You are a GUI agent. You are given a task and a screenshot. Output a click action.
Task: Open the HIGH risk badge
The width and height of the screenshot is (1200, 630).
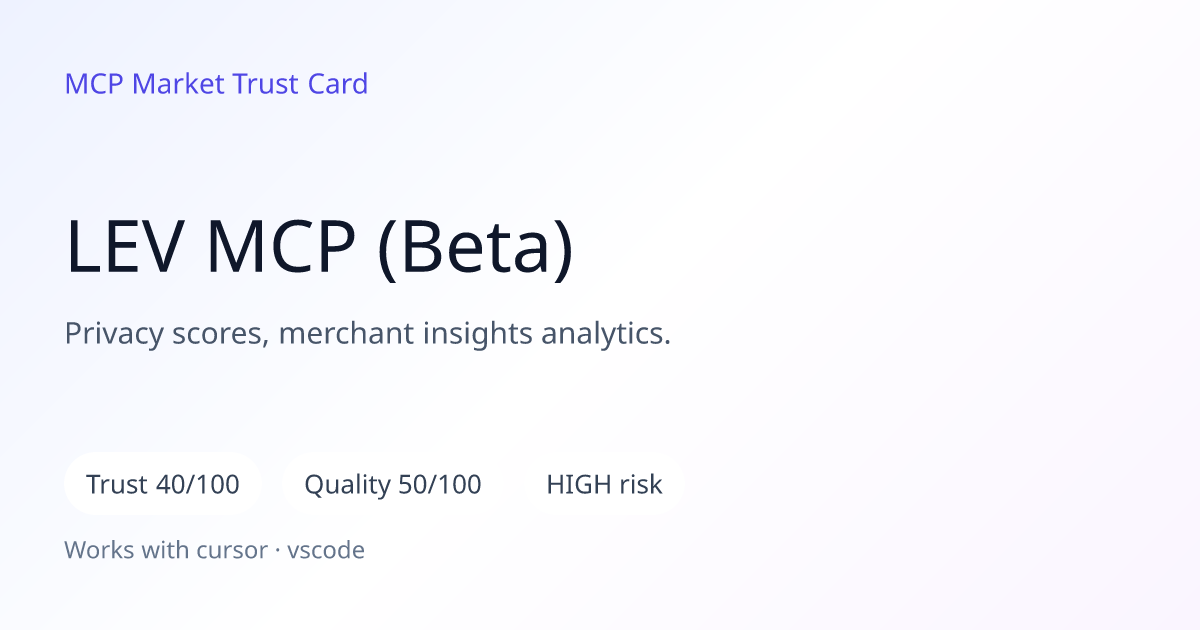tap(604, 484)
